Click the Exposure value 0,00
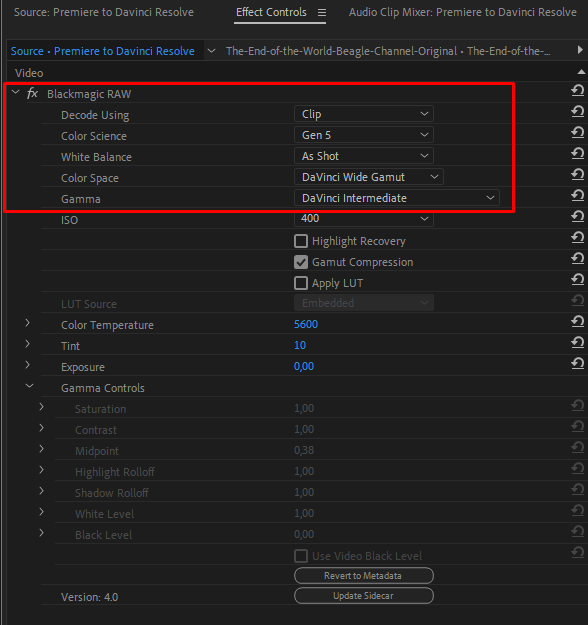 pos(304,366)
